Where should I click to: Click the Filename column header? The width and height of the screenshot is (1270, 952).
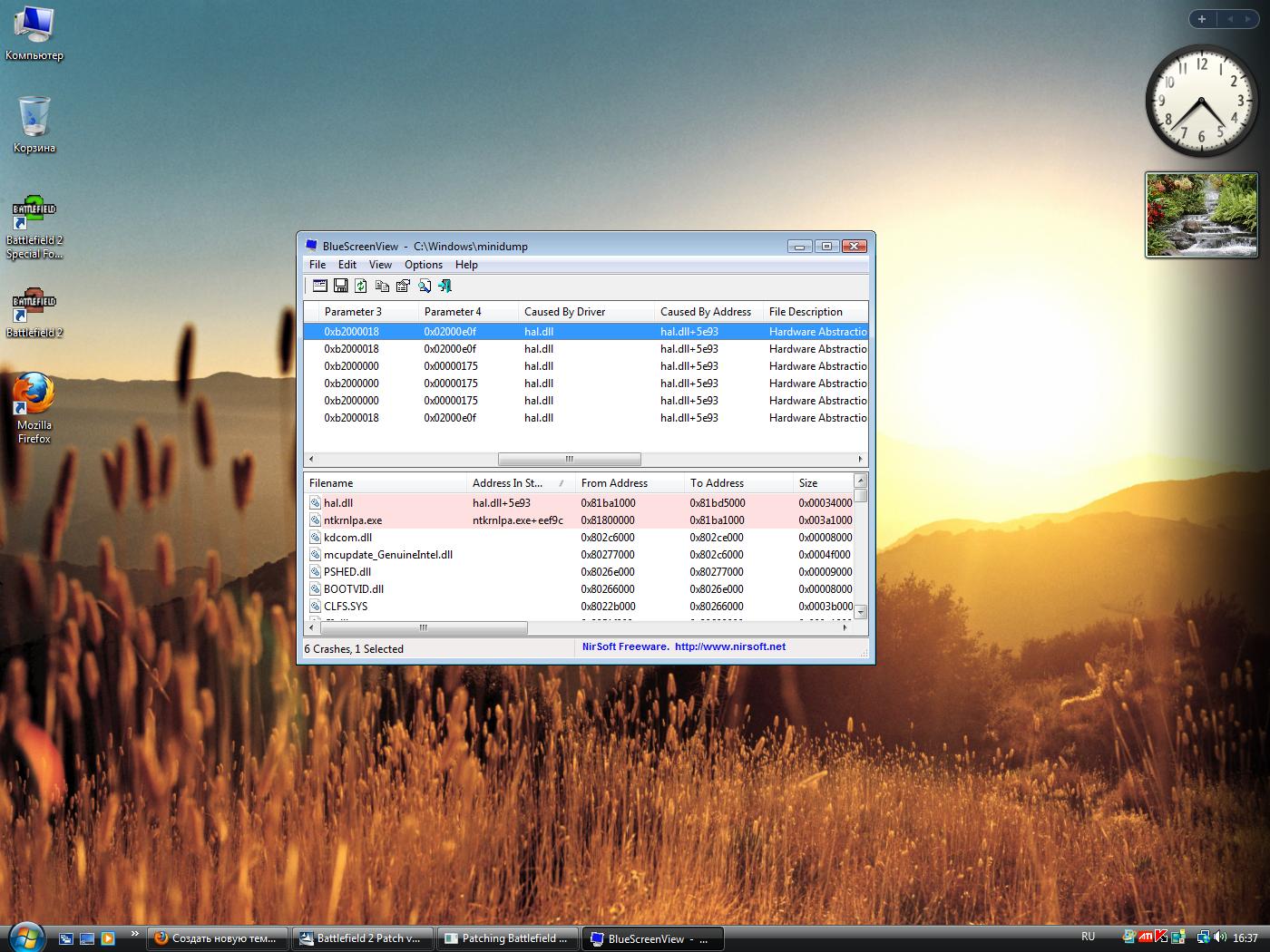331,483
